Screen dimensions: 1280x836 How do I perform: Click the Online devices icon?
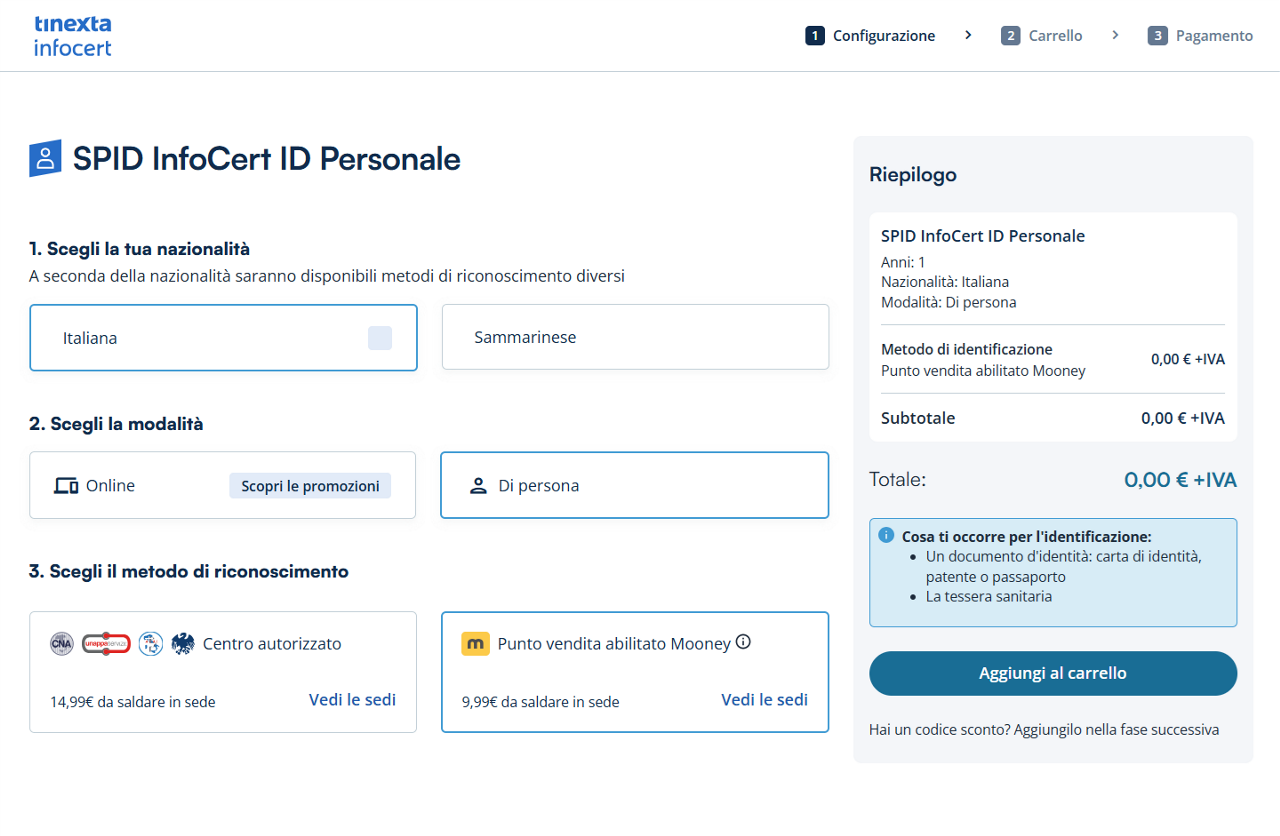(66, 486)
